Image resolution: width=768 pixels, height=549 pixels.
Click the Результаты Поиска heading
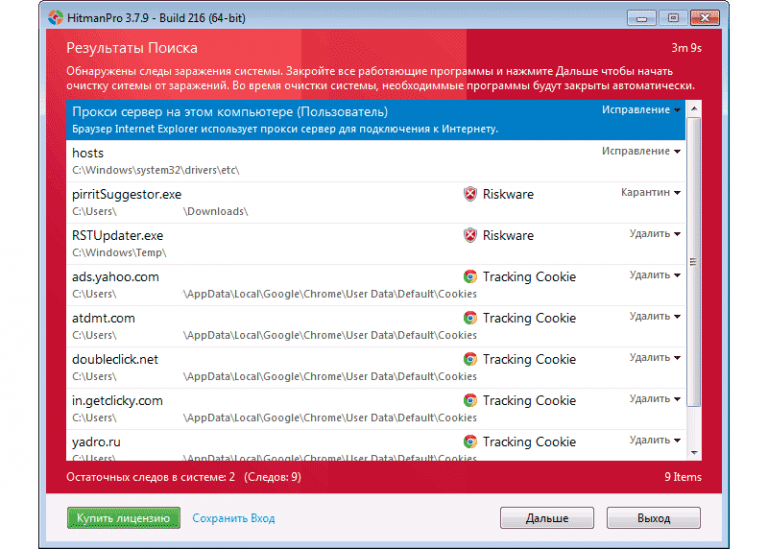point(132,48)
